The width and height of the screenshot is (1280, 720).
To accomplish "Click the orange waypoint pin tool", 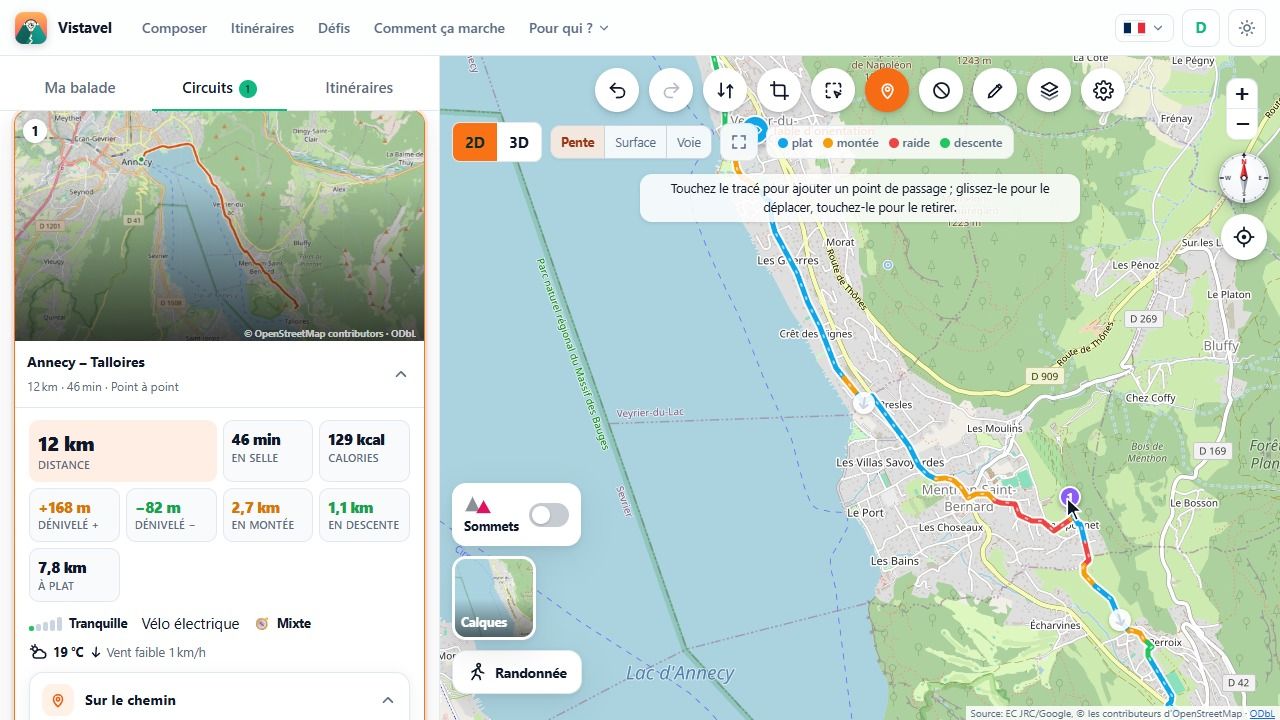I will coord(887,91).
